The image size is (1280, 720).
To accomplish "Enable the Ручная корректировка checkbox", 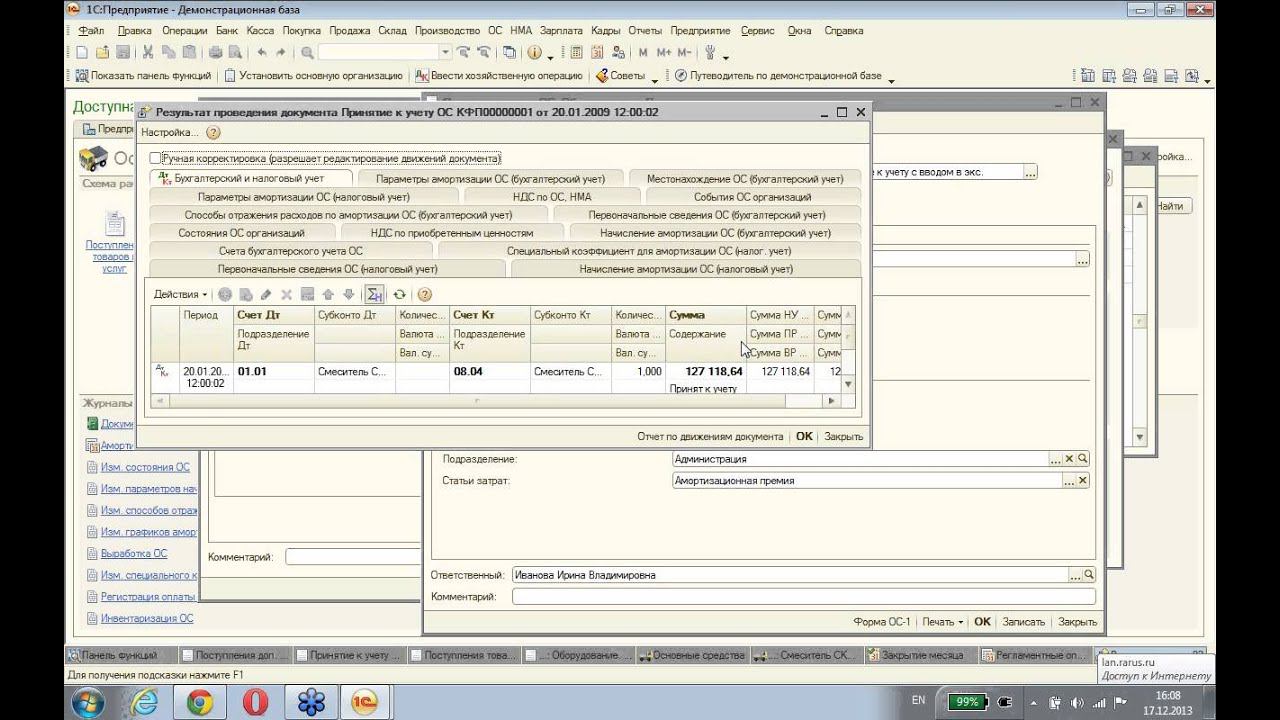I will click(x=155, y=158).
